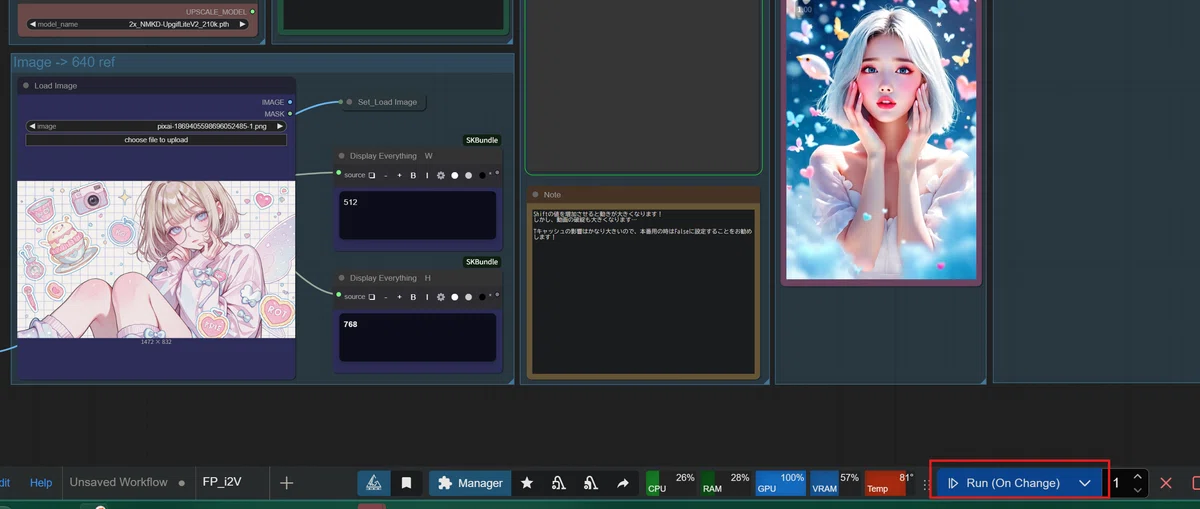The image size is (1200, 509).
Task: Collapse Display Everything H node via dot
Action: pos(341,278)
